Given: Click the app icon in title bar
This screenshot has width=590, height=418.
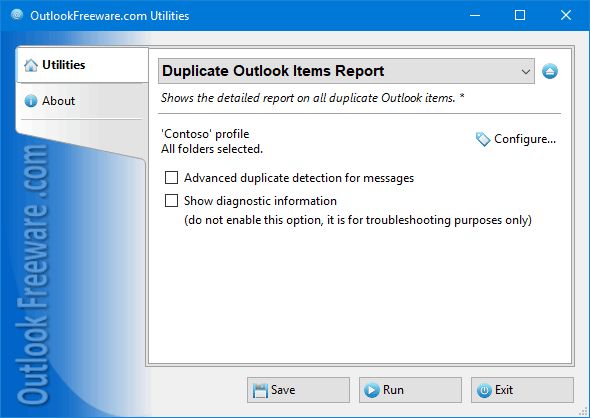Looking at the screenshot, I should [17, 15].
